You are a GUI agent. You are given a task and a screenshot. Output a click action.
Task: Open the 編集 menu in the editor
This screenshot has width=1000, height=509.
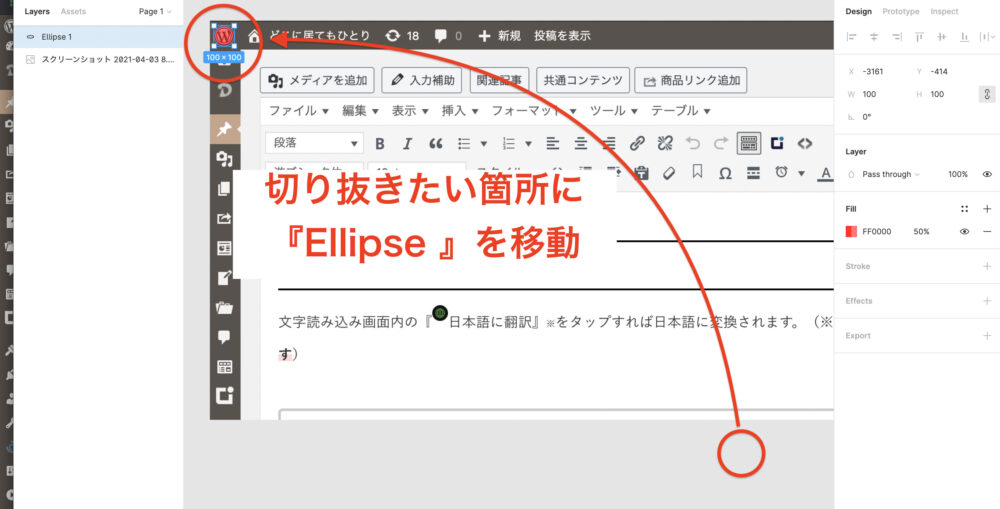(360, 111)
